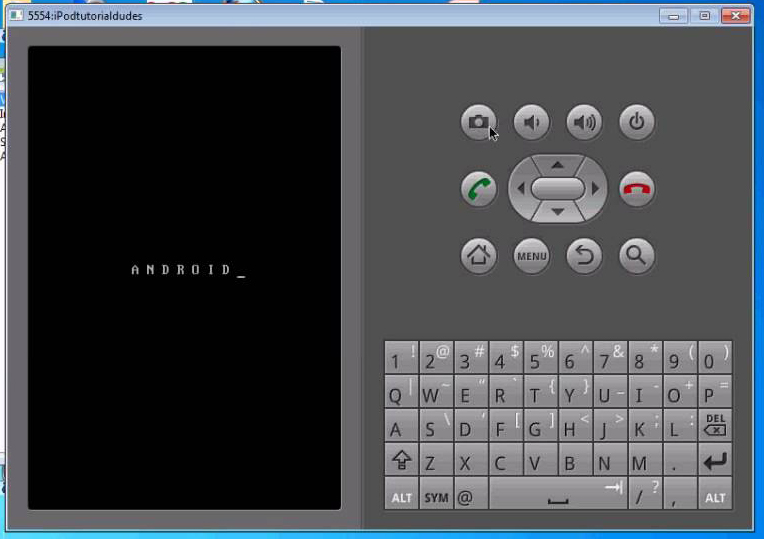The height and width of the screenshot is (539, 764).
Task: Tap the J key
Action: (611, 425)
